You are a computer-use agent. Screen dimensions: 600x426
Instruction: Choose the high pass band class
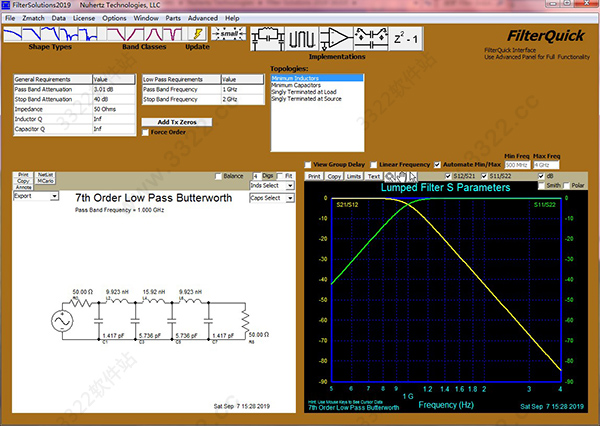(x=135, y=34)
